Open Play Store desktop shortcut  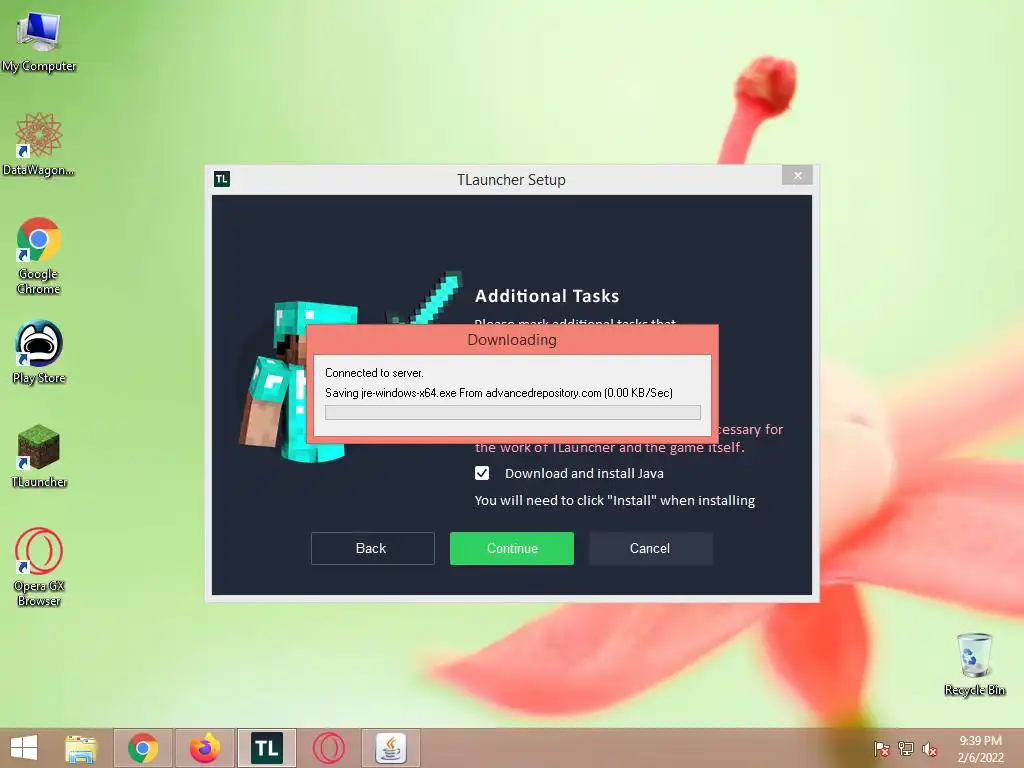[x=39, y=351]
